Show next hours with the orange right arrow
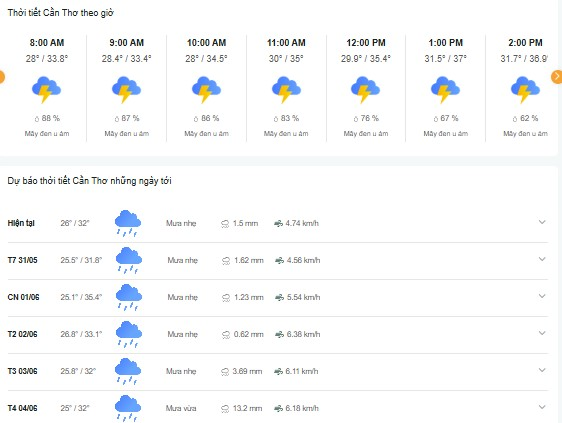 [x=557, y=77]
